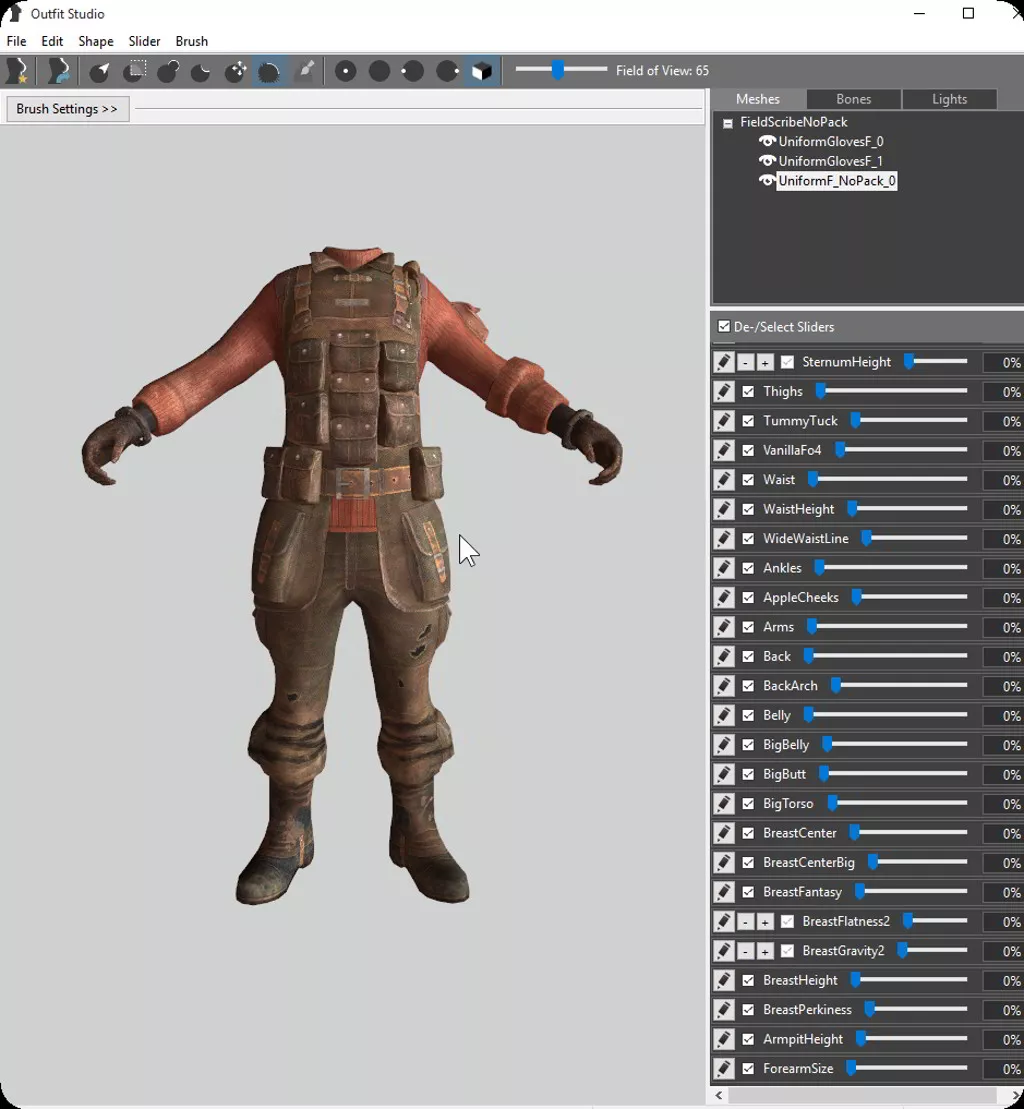Open the Edit menu
The width and height of the screenshot is (1024, 1109).
click(x=52, y=41)
